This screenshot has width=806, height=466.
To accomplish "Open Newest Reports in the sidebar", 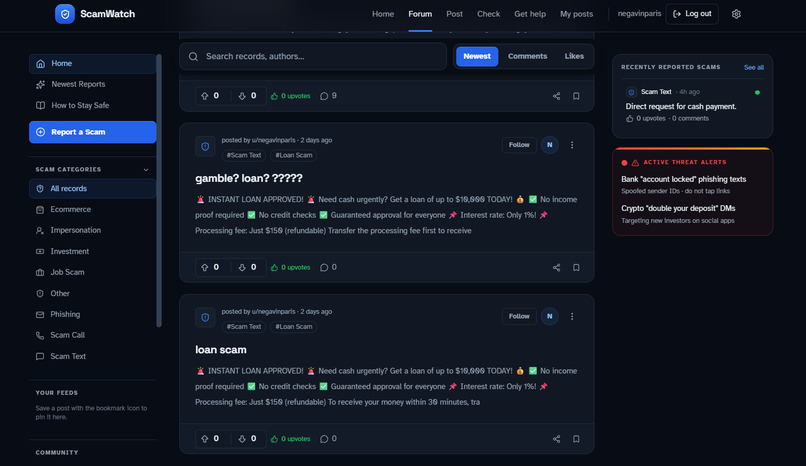I will (x=93, y=84).
